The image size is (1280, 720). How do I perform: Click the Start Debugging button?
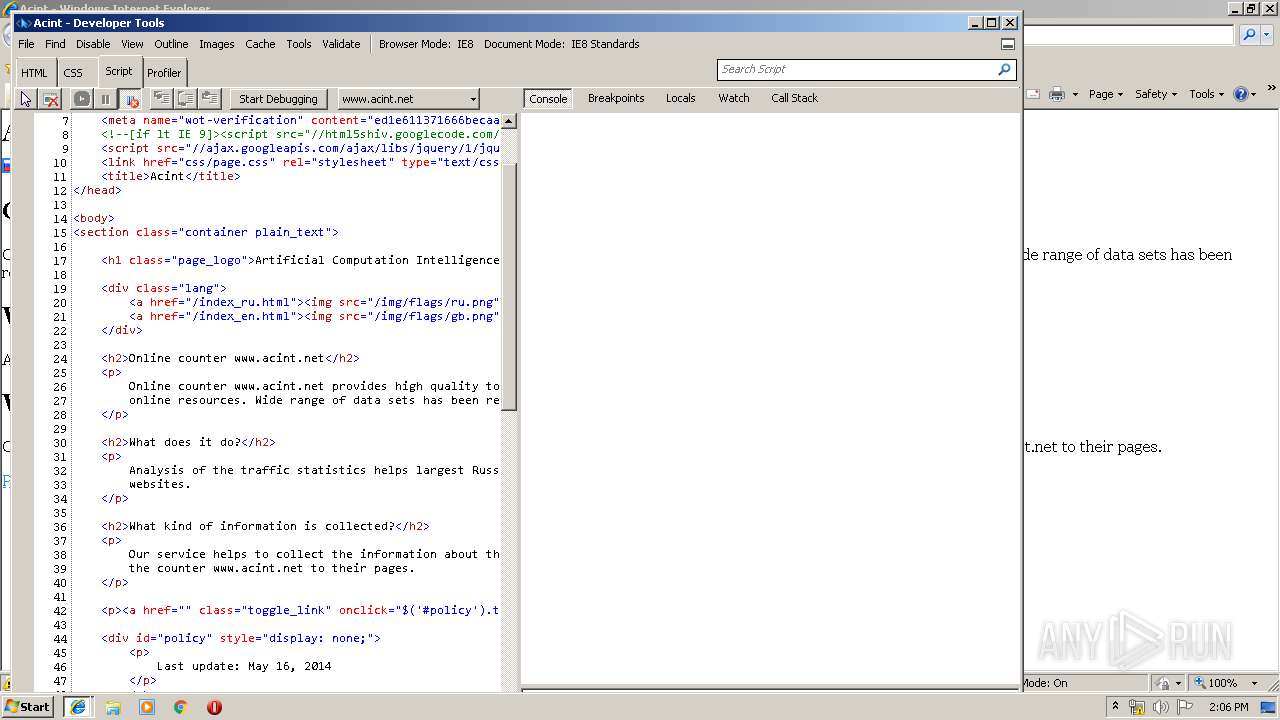pyautogui.click(x=278, y=99)
